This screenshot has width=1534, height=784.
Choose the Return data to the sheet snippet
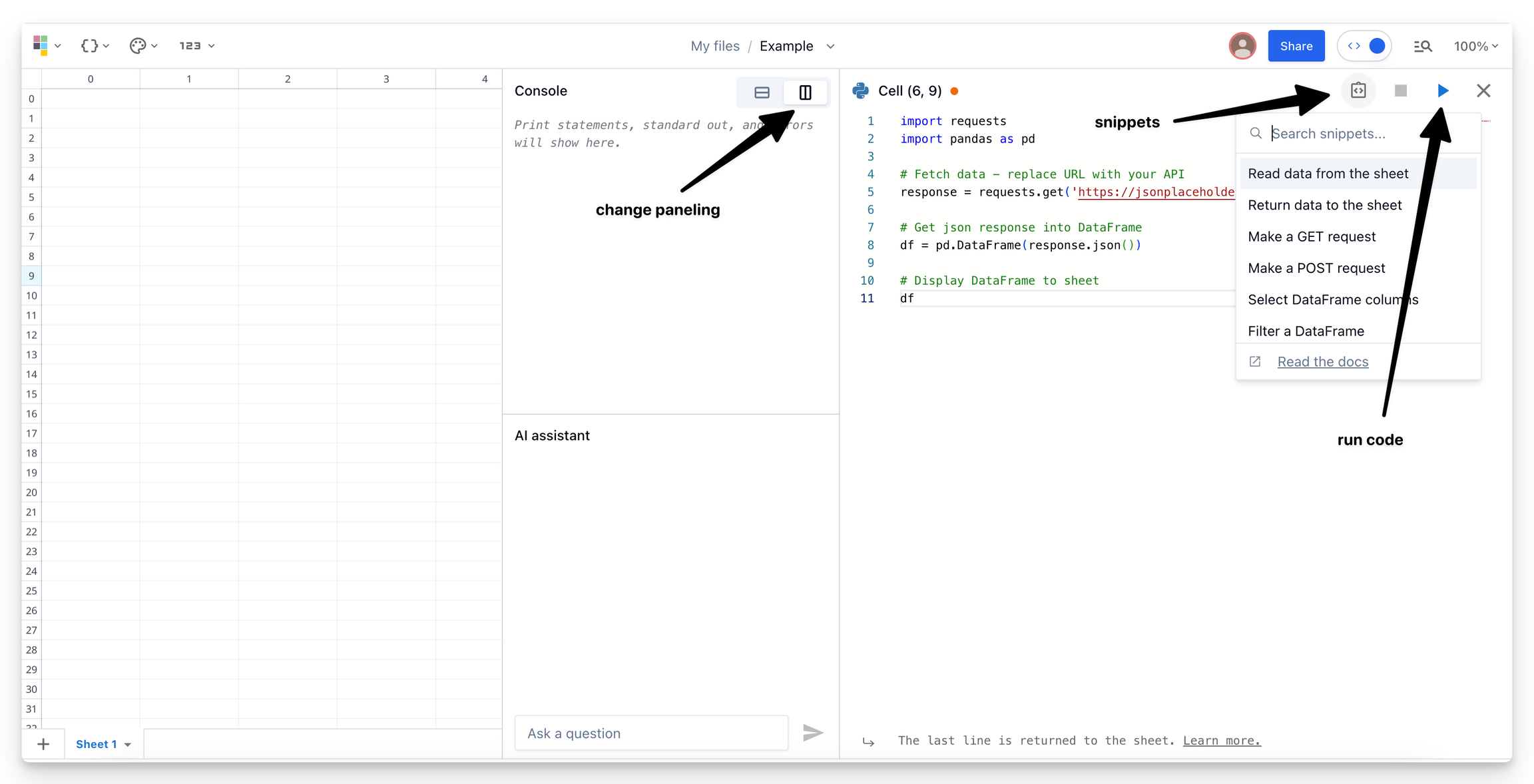click(1358, 205)
